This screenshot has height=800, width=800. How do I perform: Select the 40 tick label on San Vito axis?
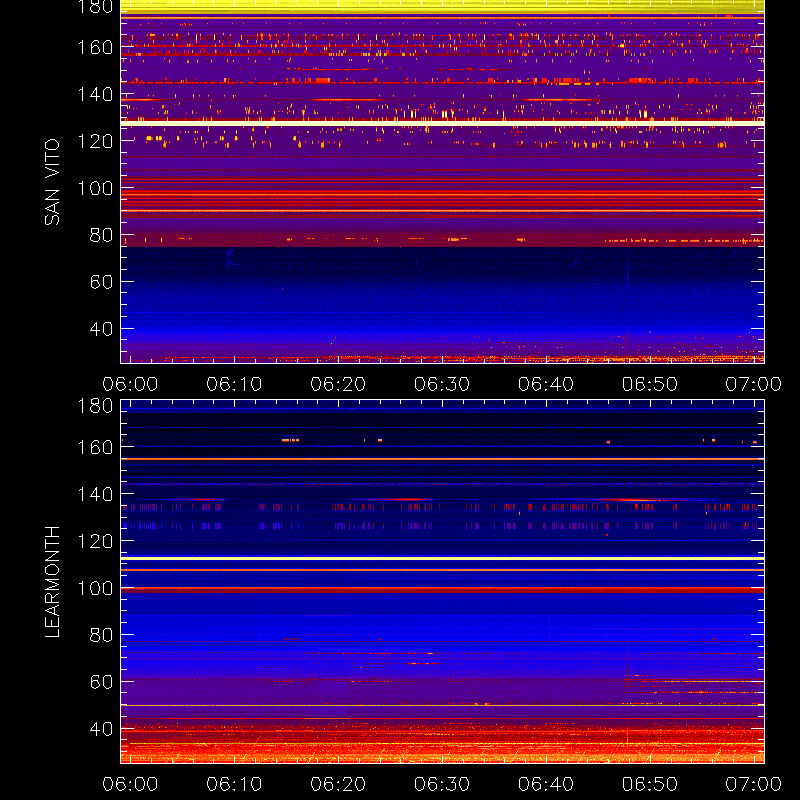(101, 329)
